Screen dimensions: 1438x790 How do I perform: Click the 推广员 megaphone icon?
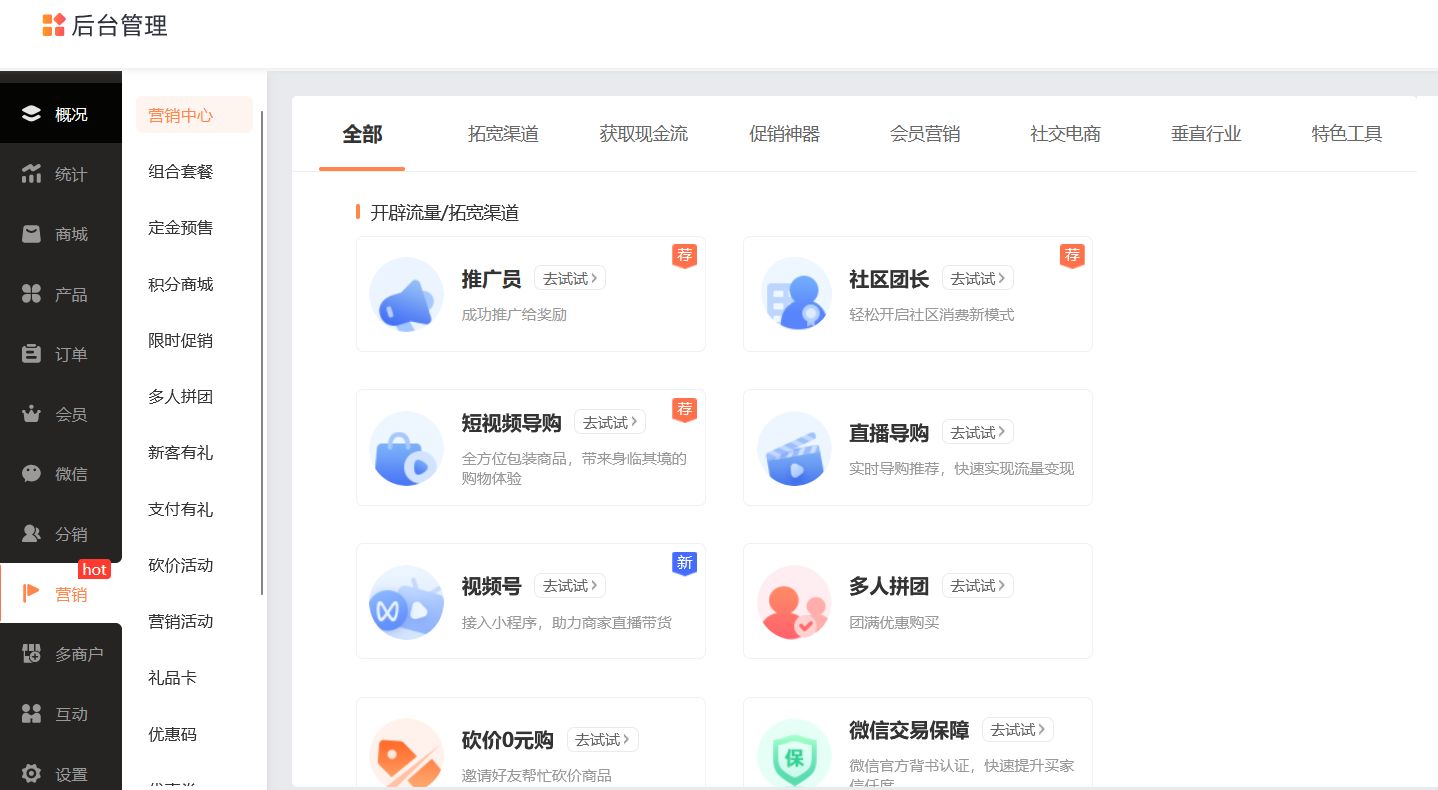pyautogui.click(x=406, y=295)
